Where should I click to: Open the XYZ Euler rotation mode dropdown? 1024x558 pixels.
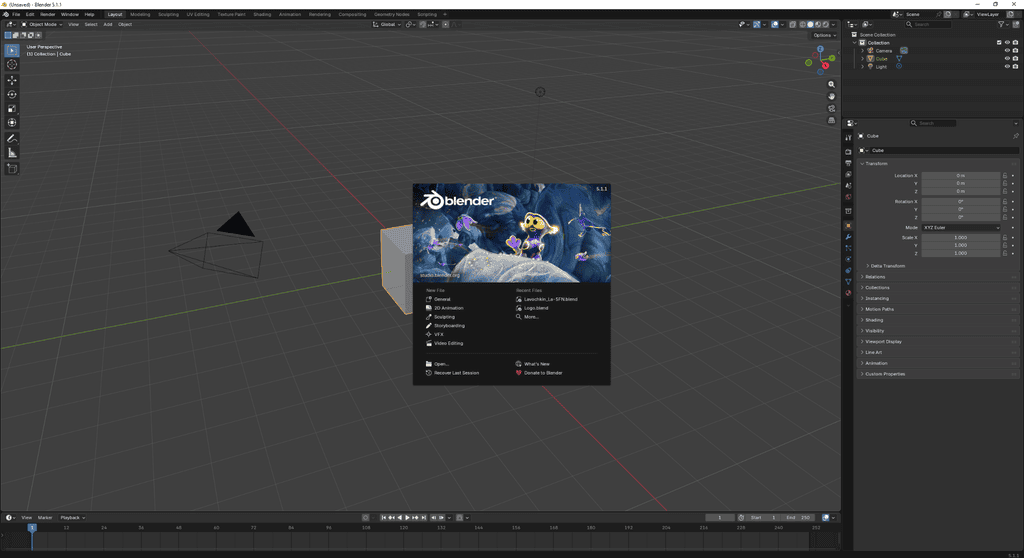pos(961,227)
